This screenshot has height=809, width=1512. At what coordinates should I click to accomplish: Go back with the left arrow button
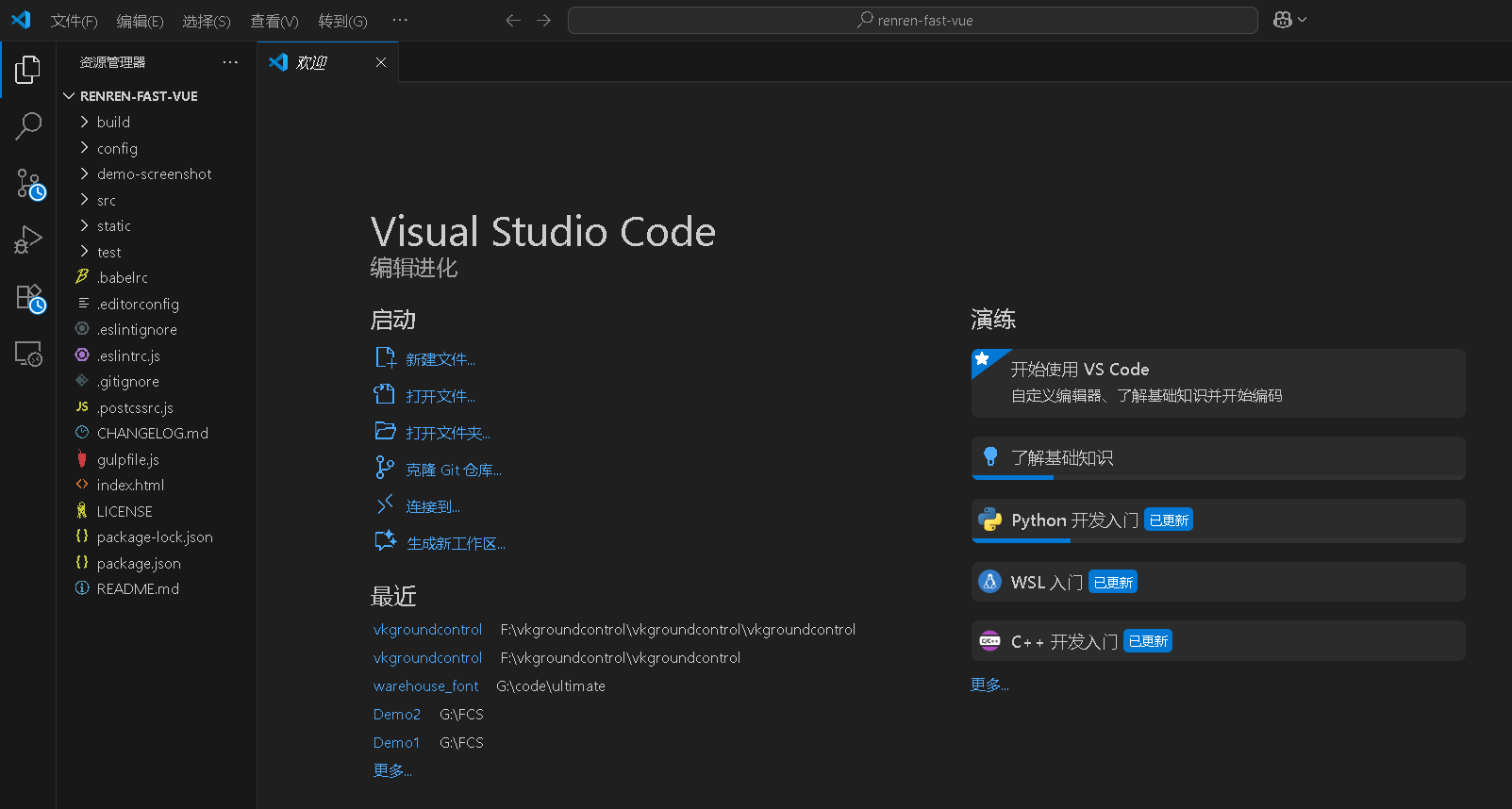click(x=513, y=20)
